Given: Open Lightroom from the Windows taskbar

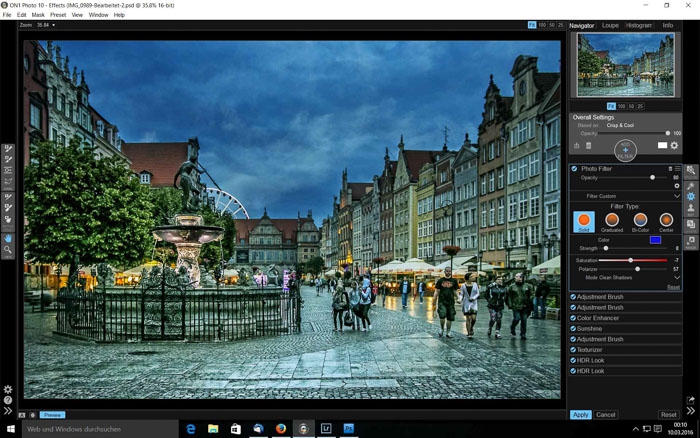Looking at the screenshot, I should (326, 428).
